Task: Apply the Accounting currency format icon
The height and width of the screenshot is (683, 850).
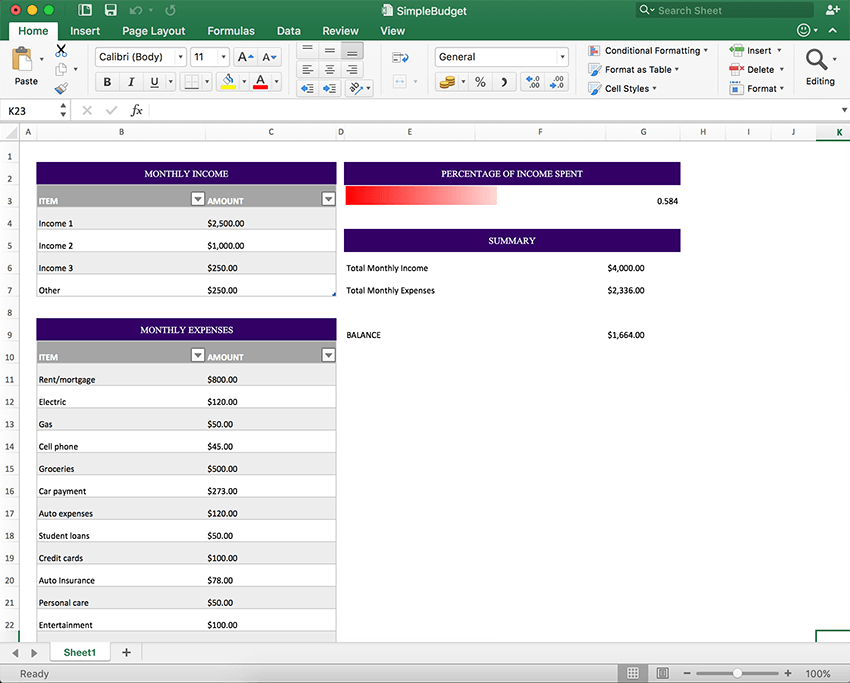Action: (x=447, y=81)
